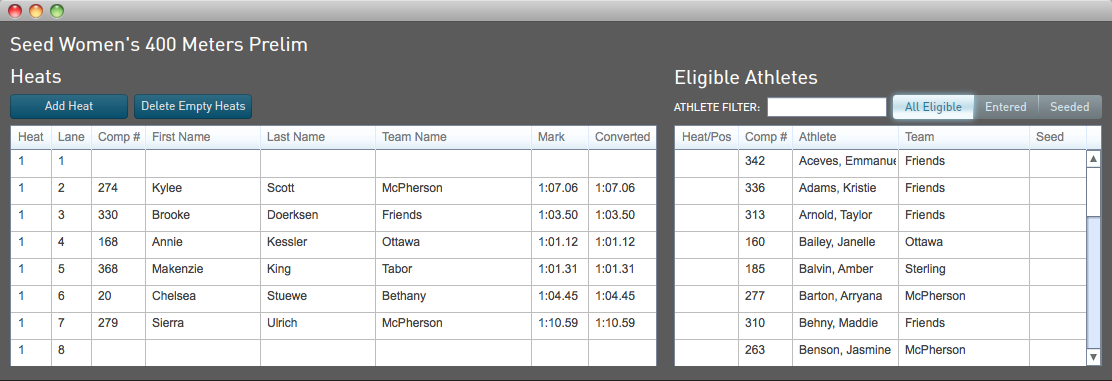Select the All Eligible filter toggle

coord(933,107)
